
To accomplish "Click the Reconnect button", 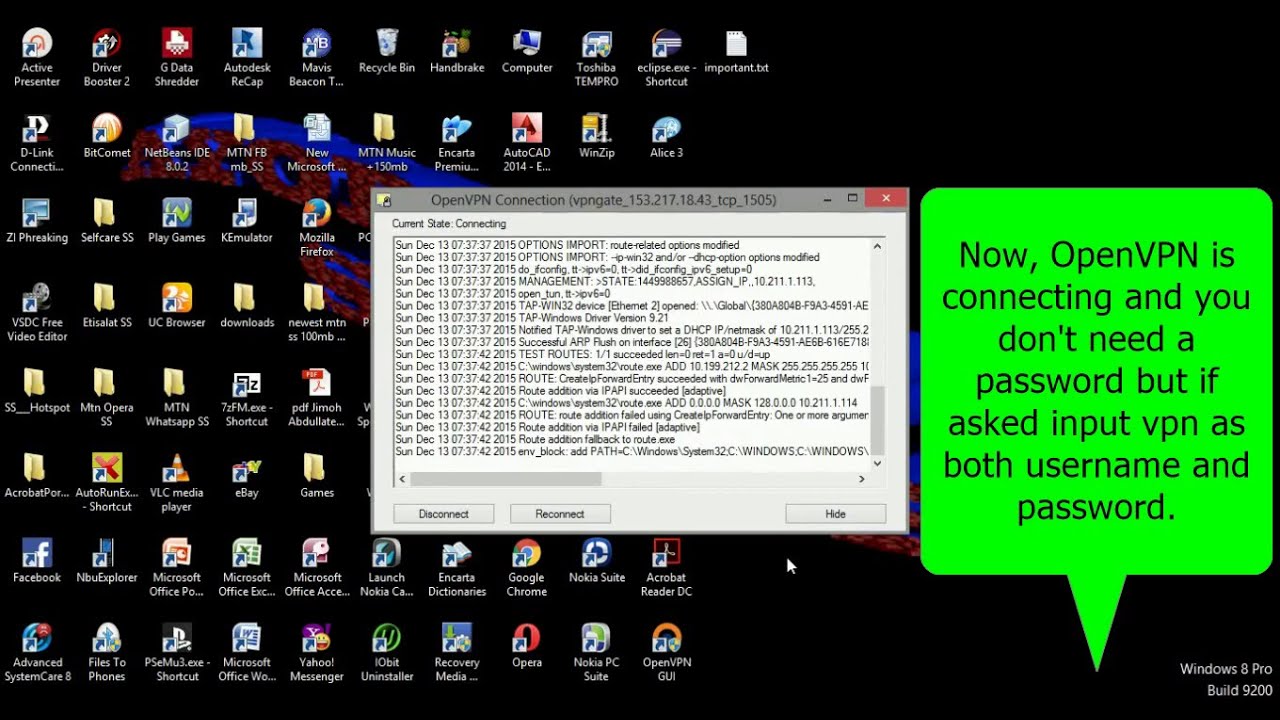I will (560, 514).
